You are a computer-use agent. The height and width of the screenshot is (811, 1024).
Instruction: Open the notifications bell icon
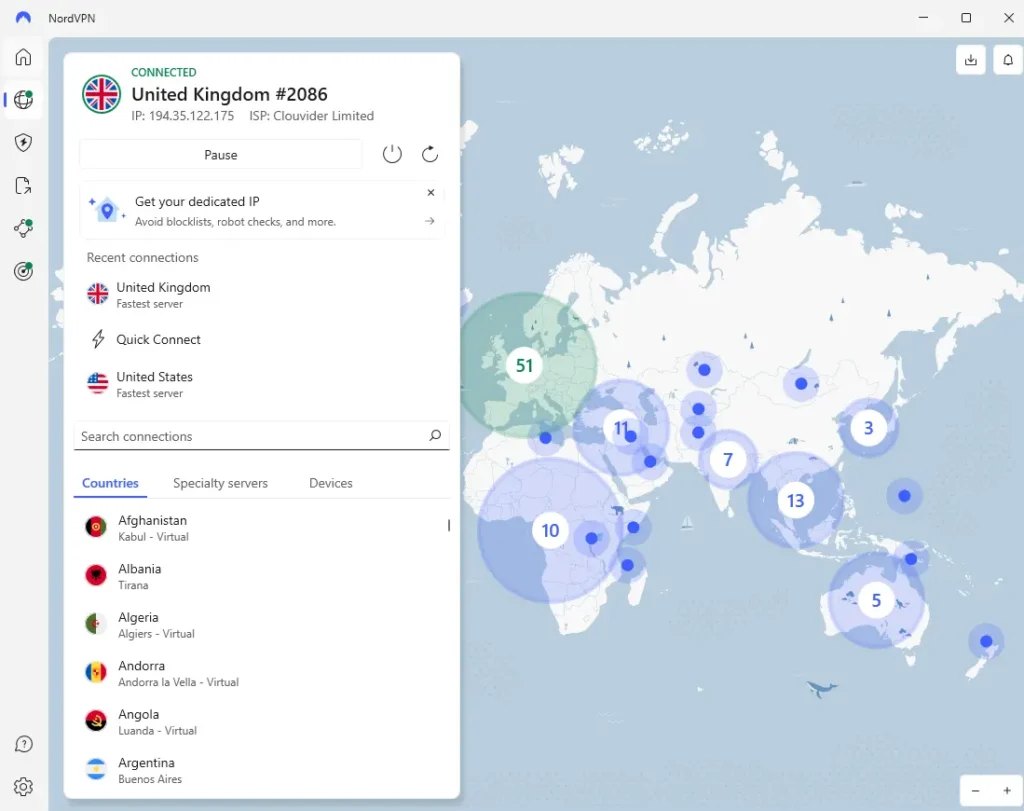point(1008,60)
